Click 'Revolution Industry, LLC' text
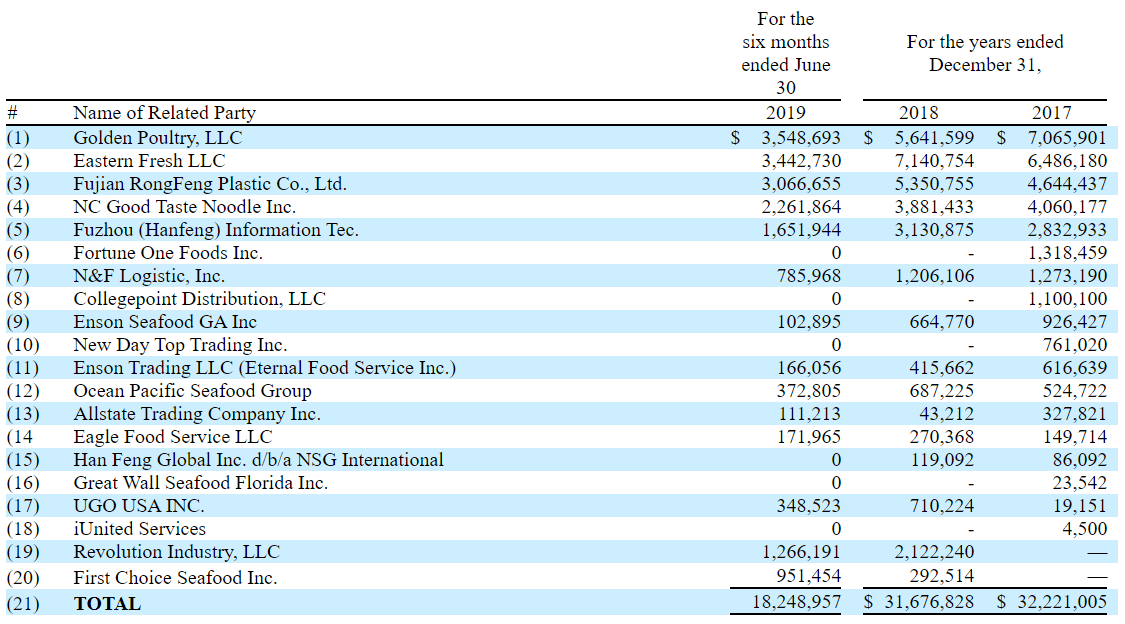This screenshot has height=624, width=1125. coord(176,551)
